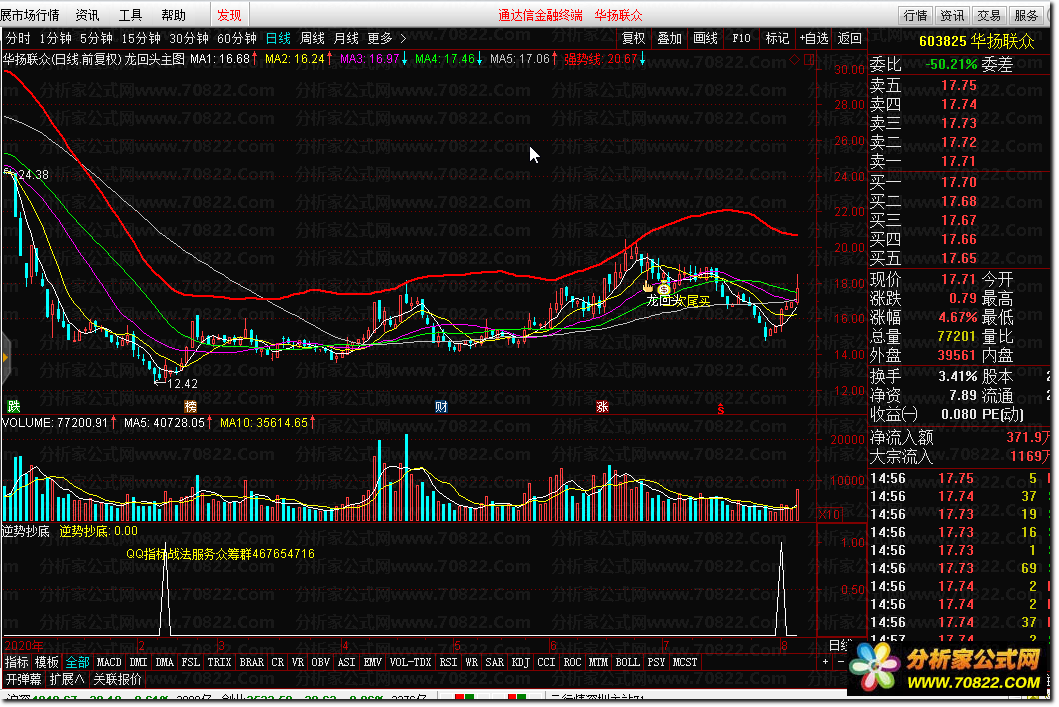Select the 周线 weekly period
This screenshot has height=707, width=1059.
point(312,38)
